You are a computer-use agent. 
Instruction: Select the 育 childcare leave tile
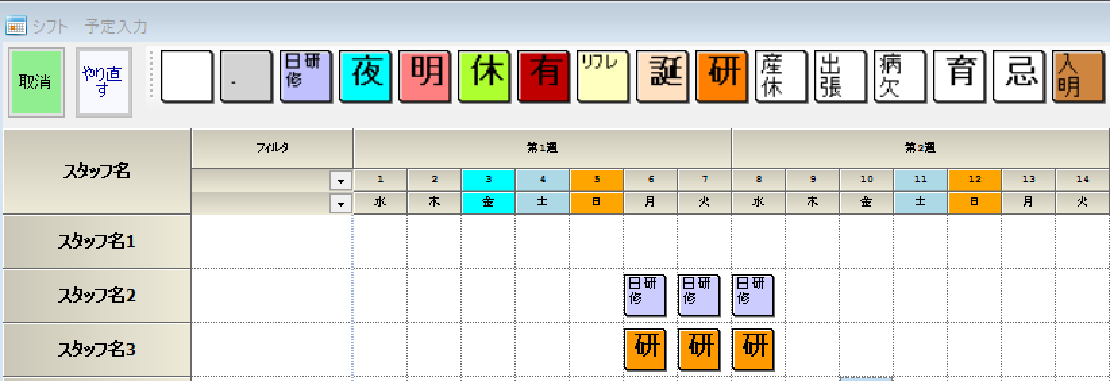[959, 76]
